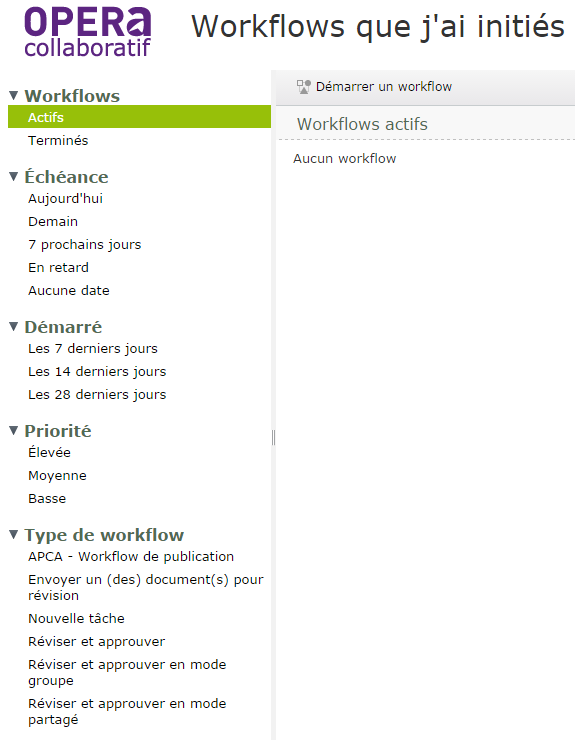Choose Basse priority filter

47,498
